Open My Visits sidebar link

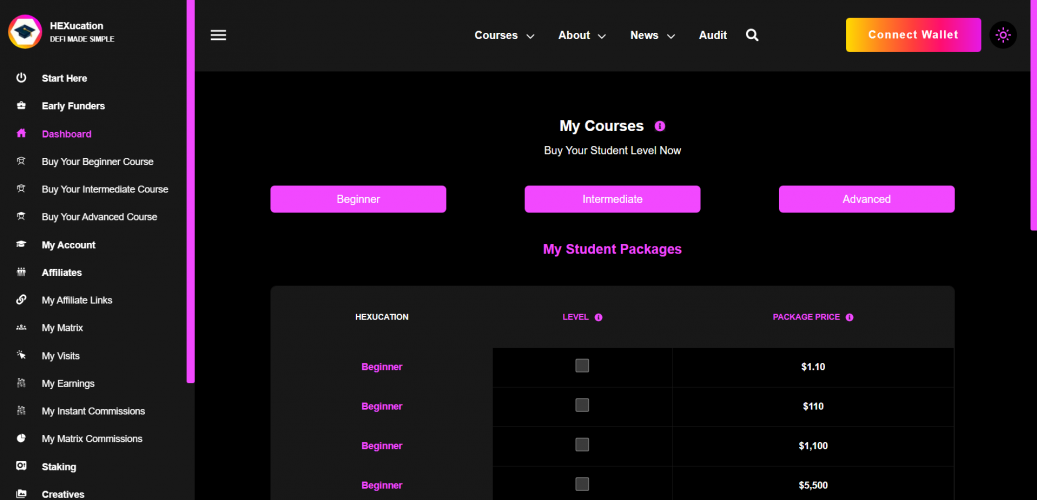point(60,356)
